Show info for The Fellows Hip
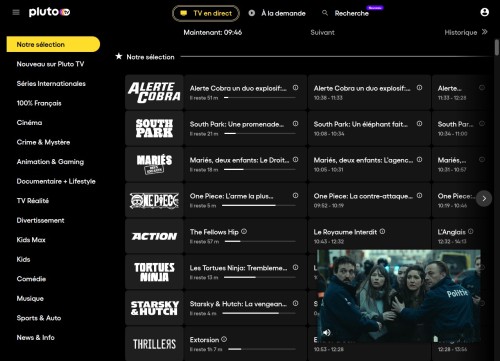Image resolution: width=500 pixels, height=361 pixels. pyautogui.click(x=244, y=231)
